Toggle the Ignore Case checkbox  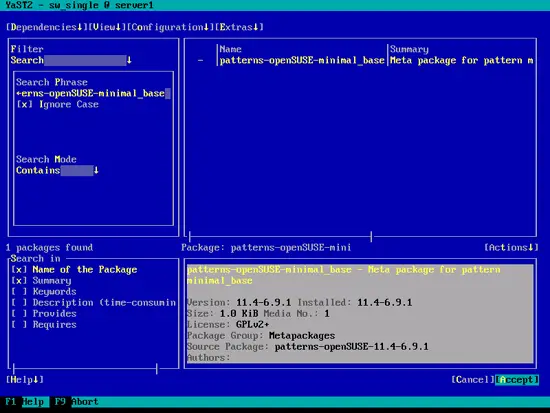click(58, 105)
